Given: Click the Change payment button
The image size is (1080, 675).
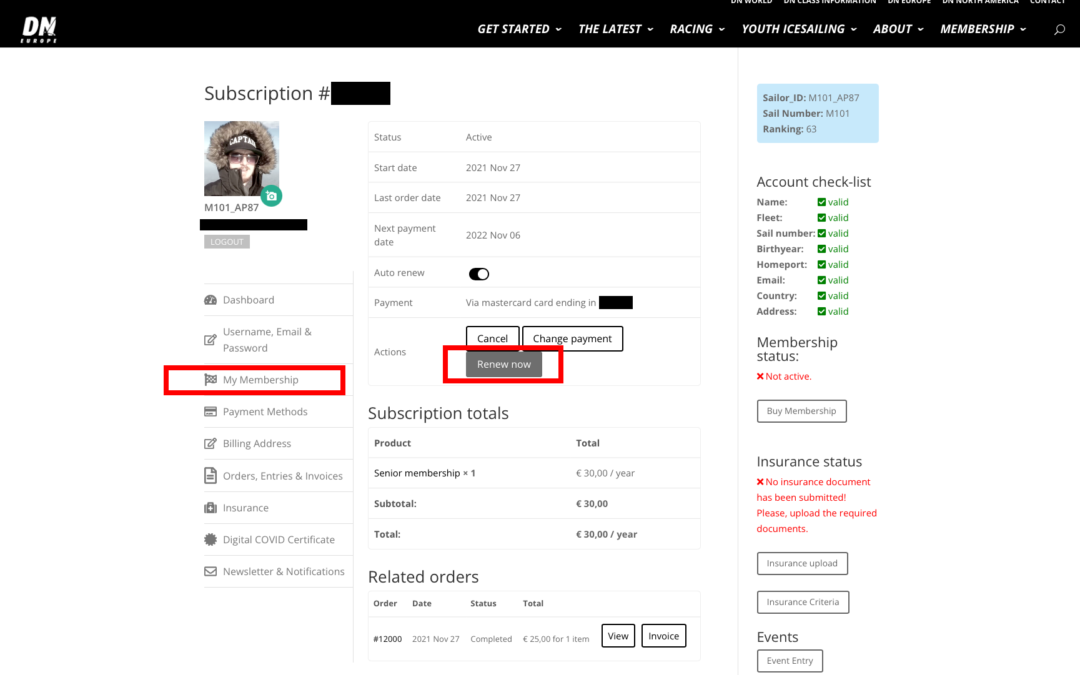Looking at the screenshot, I should pos(572,339).
